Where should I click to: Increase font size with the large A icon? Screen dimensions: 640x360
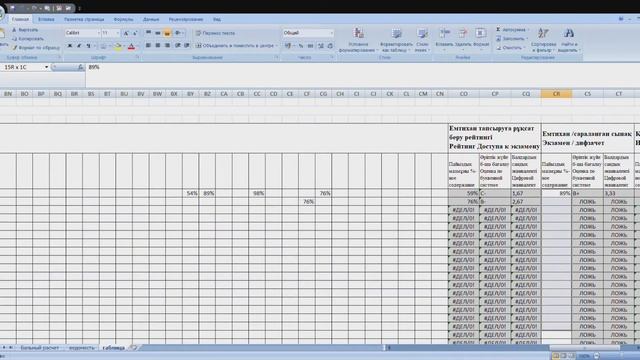(x=126, y=33)
